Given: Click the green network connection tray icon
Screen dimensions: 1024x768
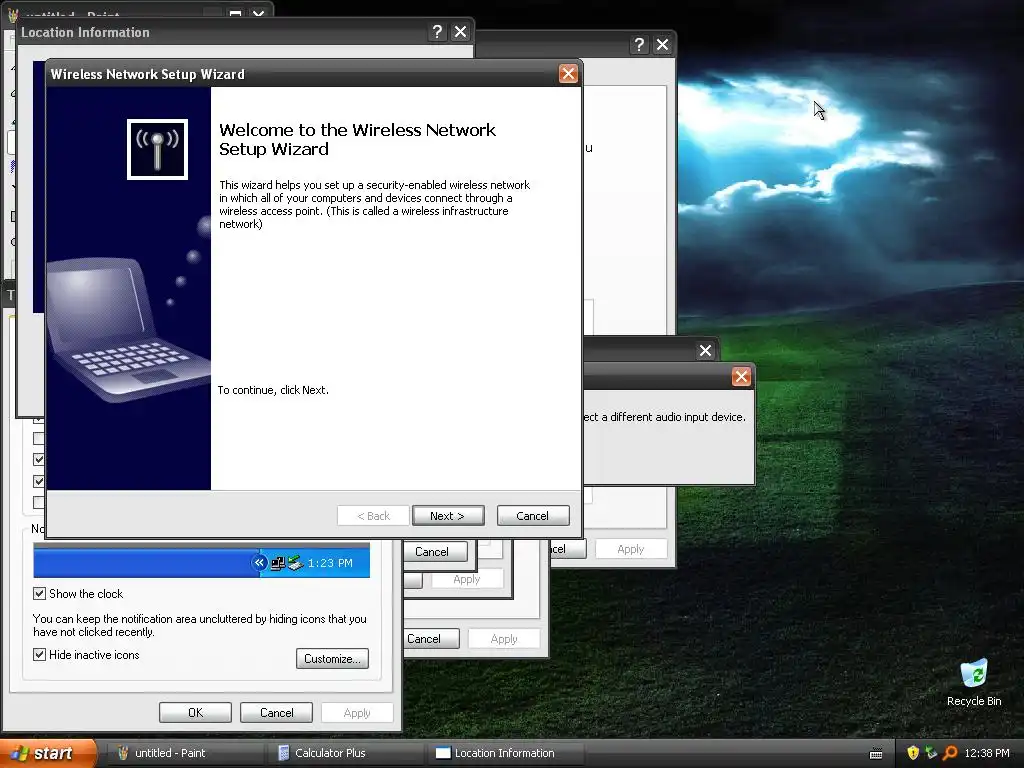Looking at the screenshot, I should point(931,753).
